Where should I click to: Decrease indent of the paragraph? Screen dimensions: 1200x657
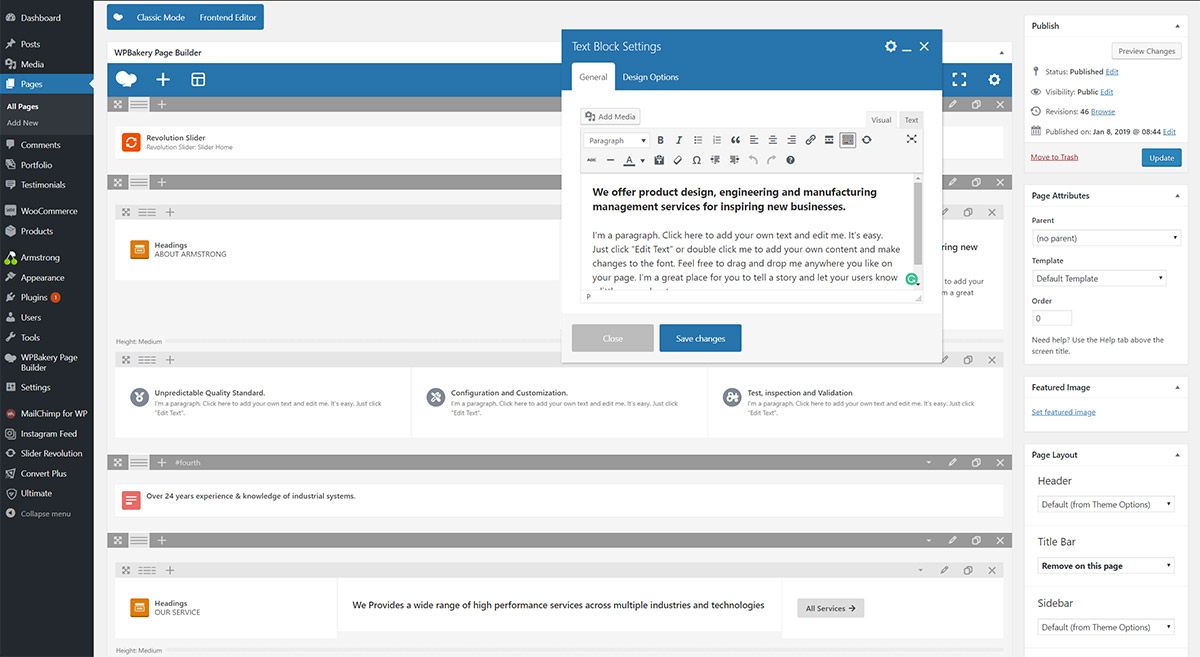(716, 160)
